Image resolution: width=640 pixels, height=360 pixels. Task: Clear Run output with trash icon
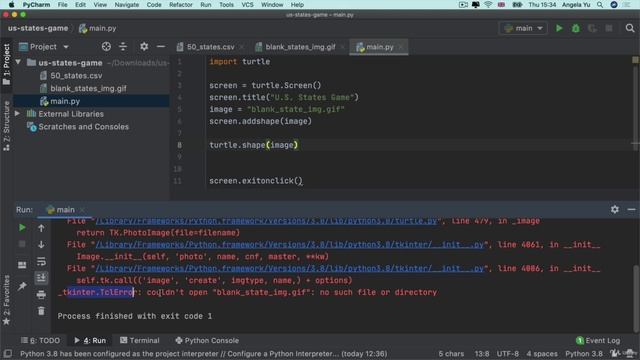click(x=41, y=311)
